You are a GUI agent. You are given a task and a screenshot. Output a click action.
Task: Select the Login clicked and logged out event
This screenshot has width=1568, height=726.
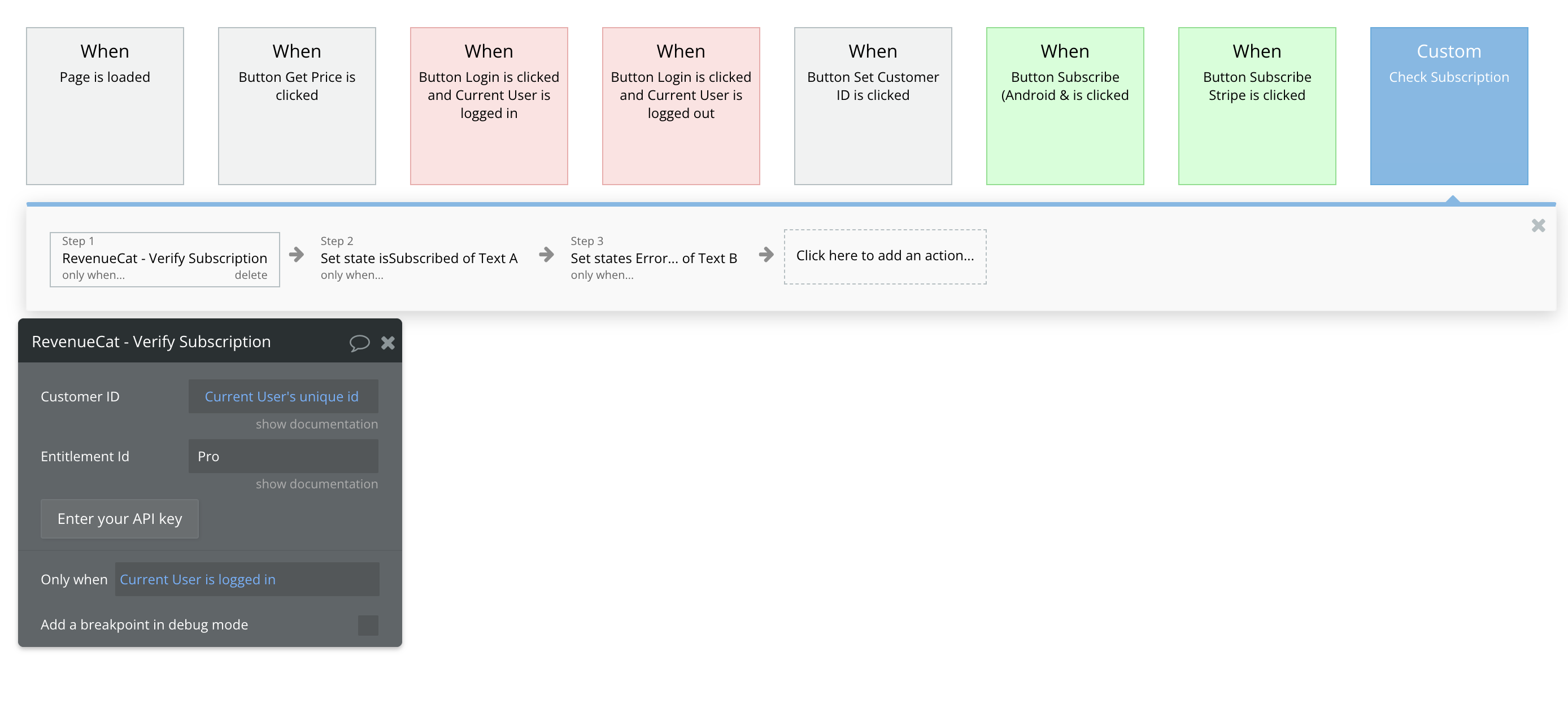(x=681, y=106)
